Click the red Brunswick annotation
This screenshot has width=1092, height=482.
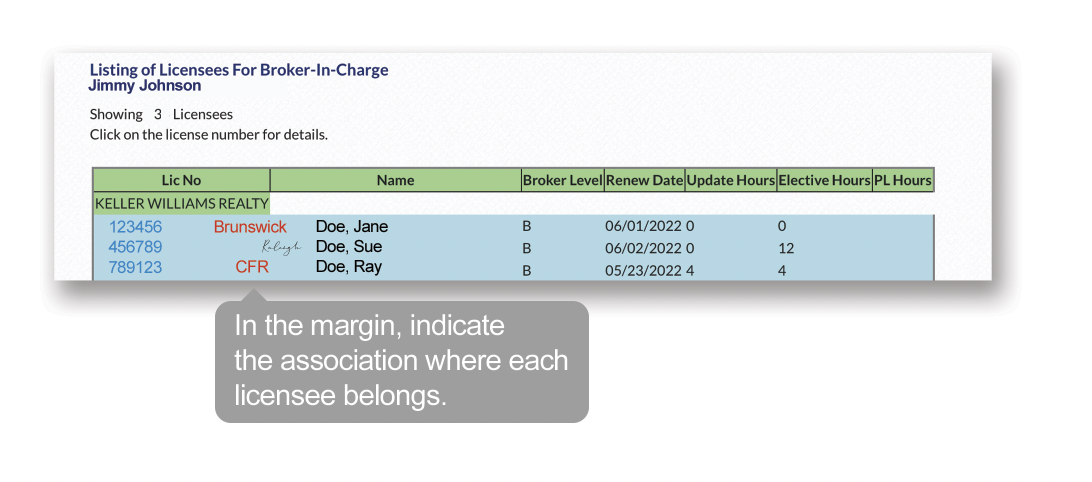(250, 227)
